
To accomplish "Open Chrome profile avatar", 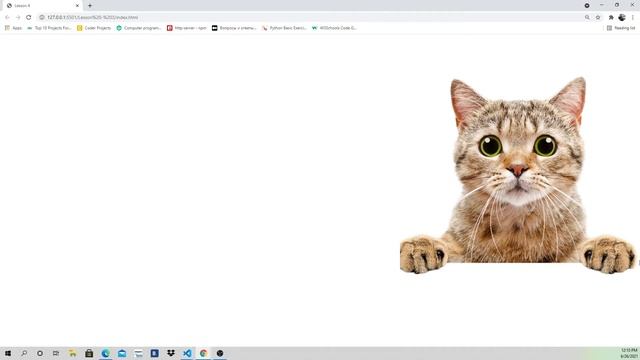I will coord(622,17).
